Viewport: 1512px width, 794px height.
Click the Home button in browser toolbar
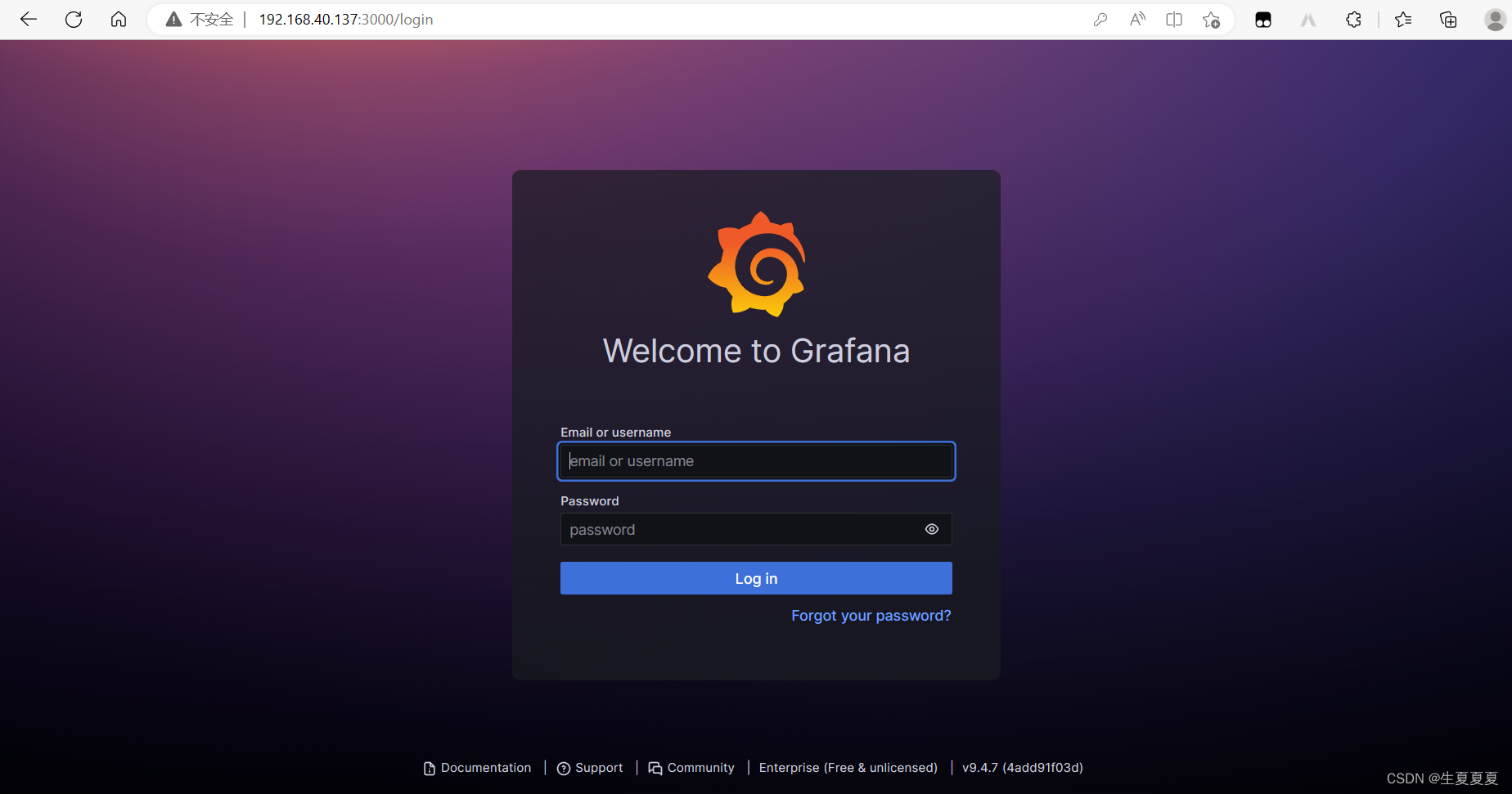click(118, 19)
